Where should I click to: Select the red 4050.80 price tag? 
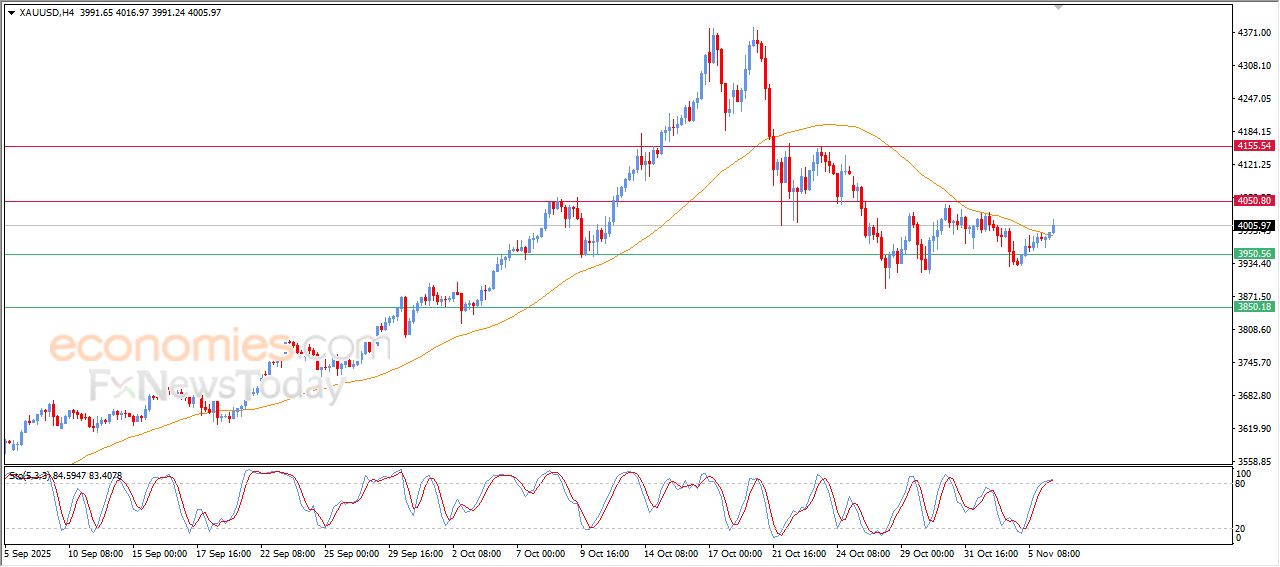coord(1254,201)
